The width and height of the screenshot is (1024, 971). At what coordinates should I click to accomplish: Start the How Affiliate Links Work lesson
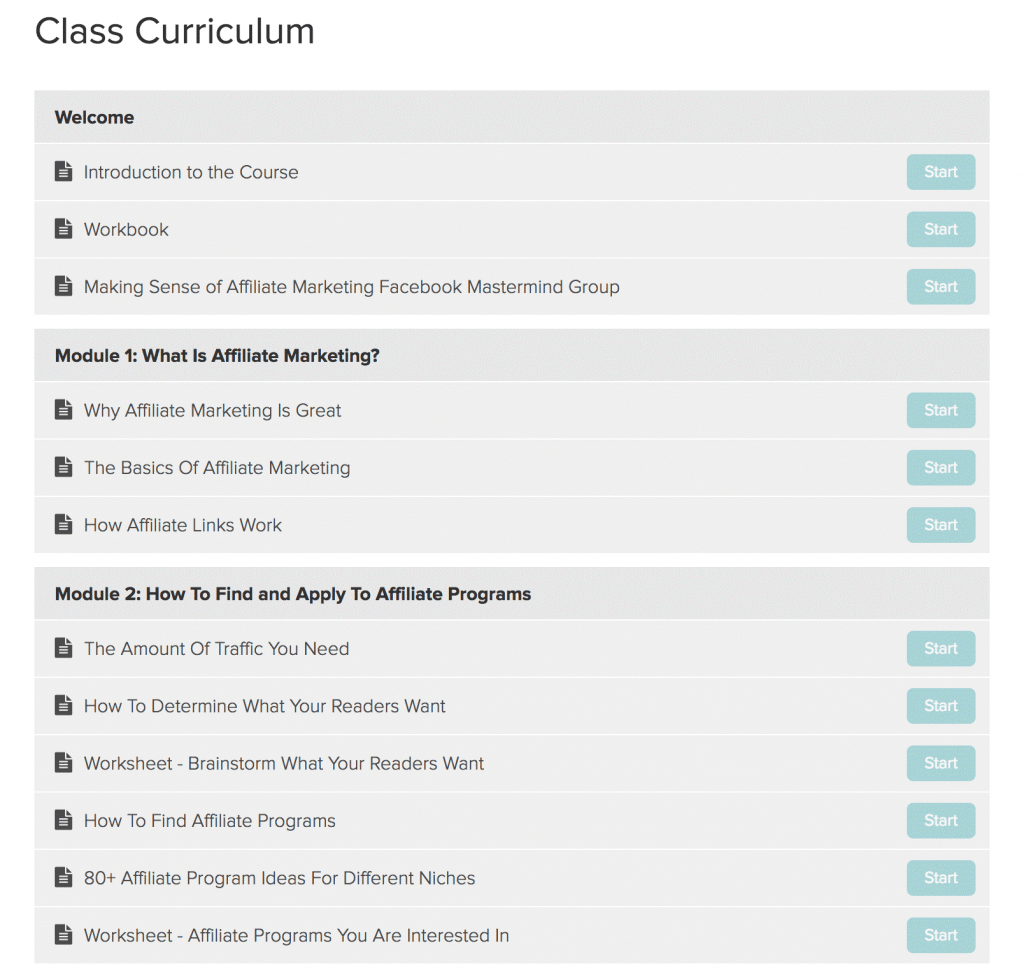pos(940,525)
